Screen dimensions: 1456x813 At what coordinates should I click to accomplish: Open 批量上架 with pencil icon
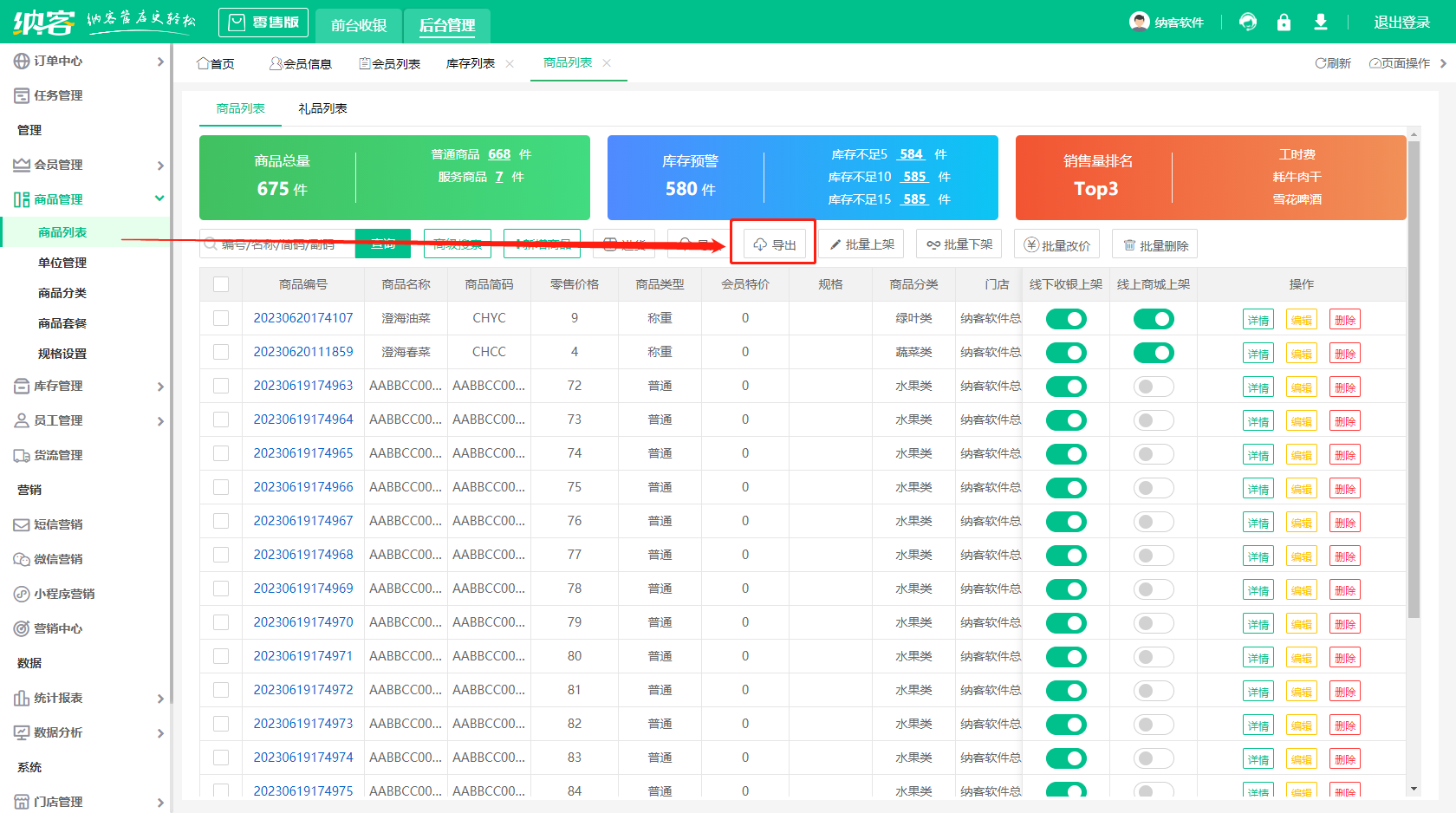[861, 244]
